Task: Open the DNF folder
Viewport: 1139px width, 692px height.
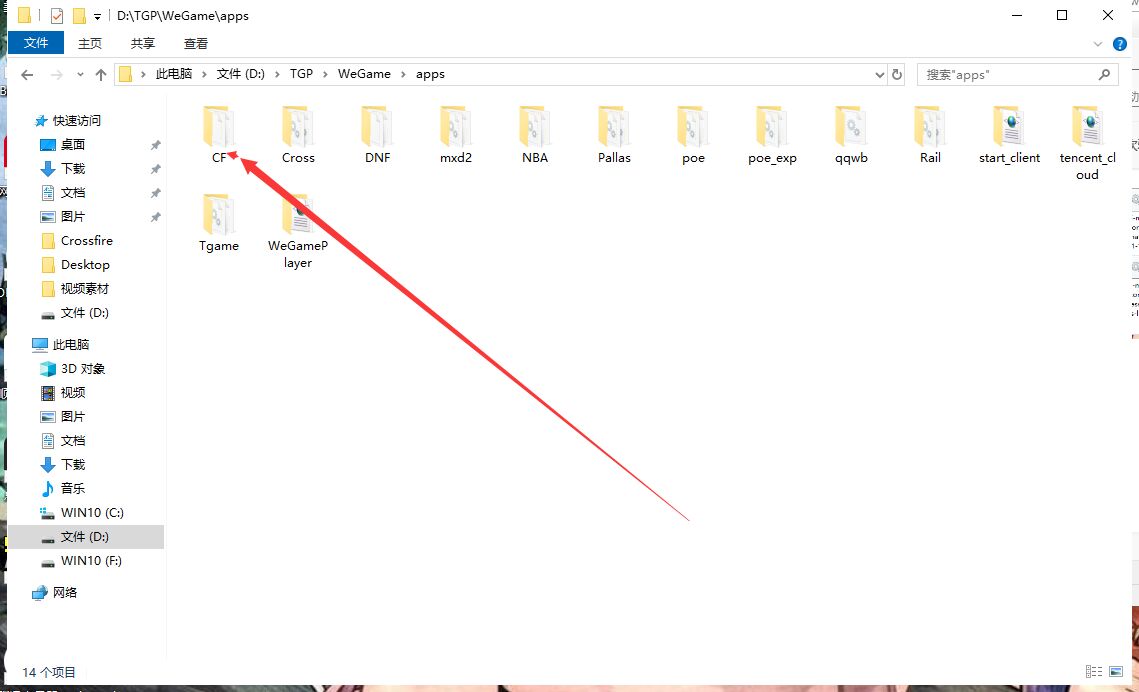Action: click(377, 134)
